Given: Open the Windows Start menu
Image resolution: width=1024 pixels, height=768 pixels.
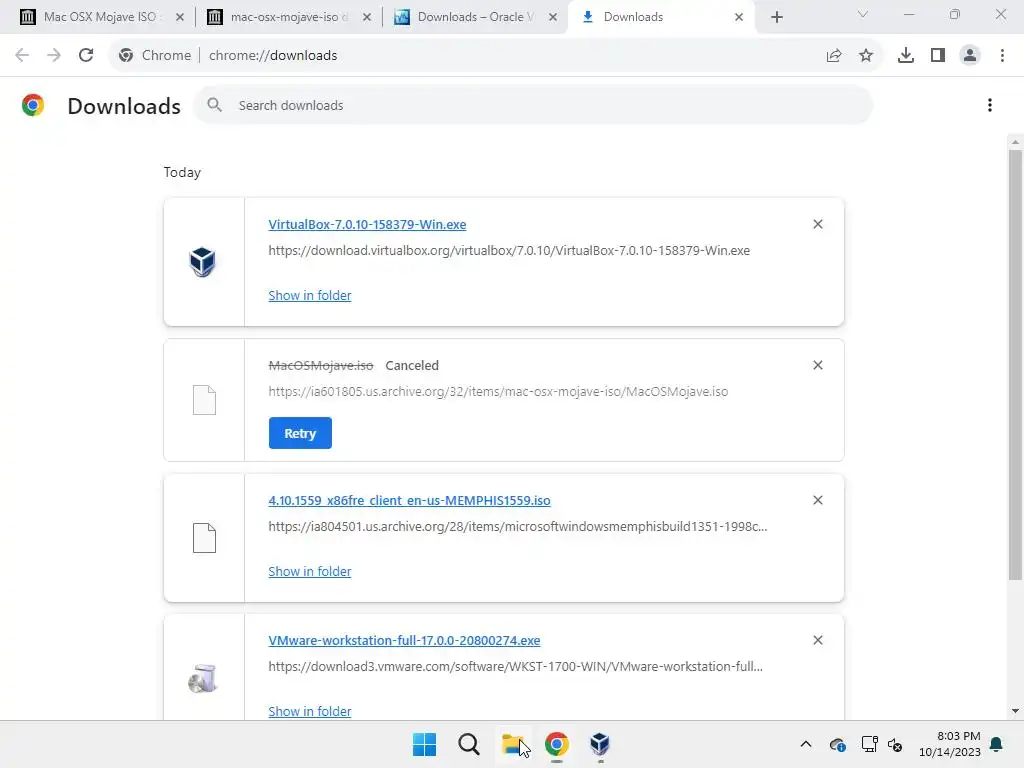Looking at the screenshot, I should 424,744.
